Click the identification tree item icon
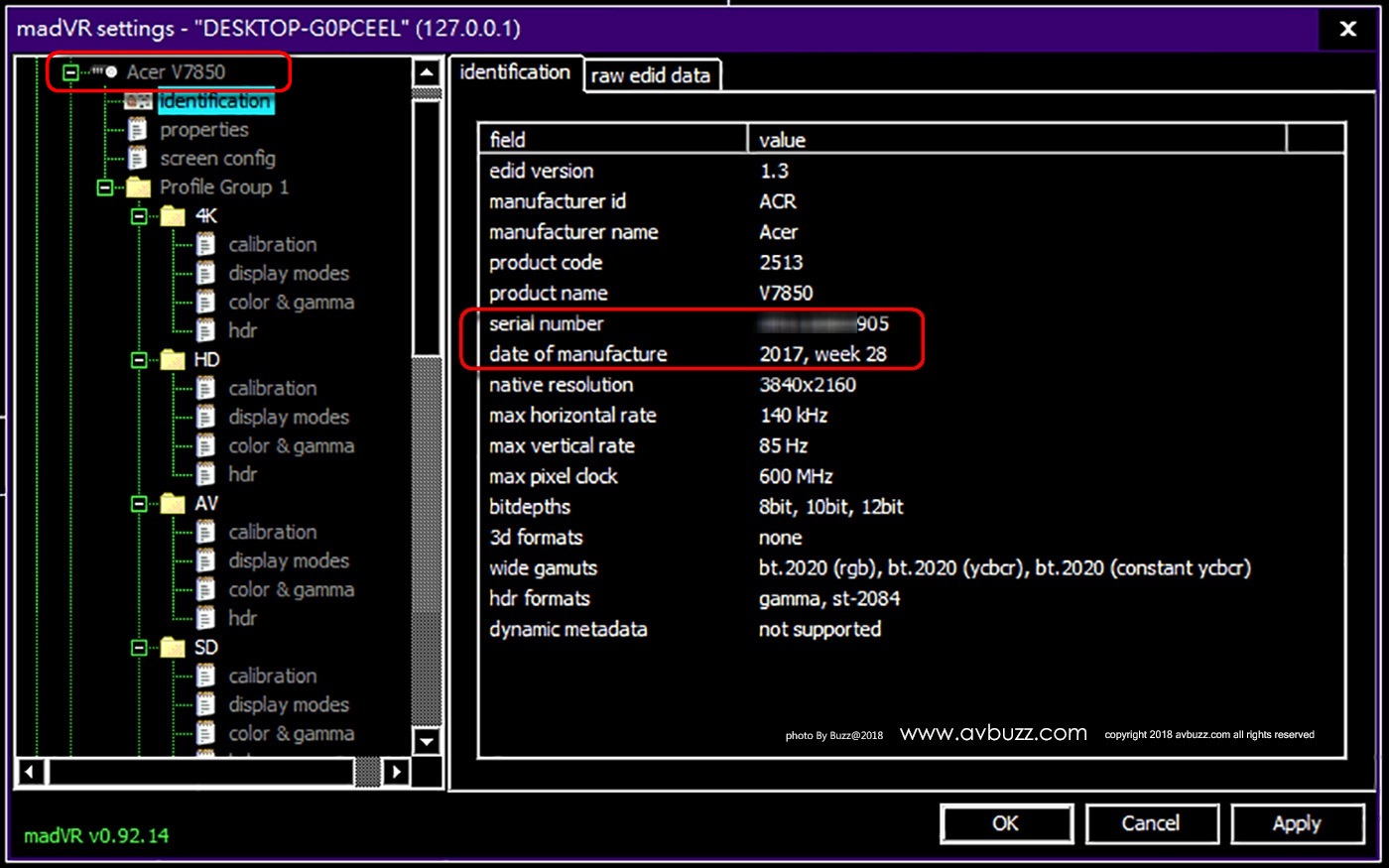 pyautogui.click(x=138, y=101)
